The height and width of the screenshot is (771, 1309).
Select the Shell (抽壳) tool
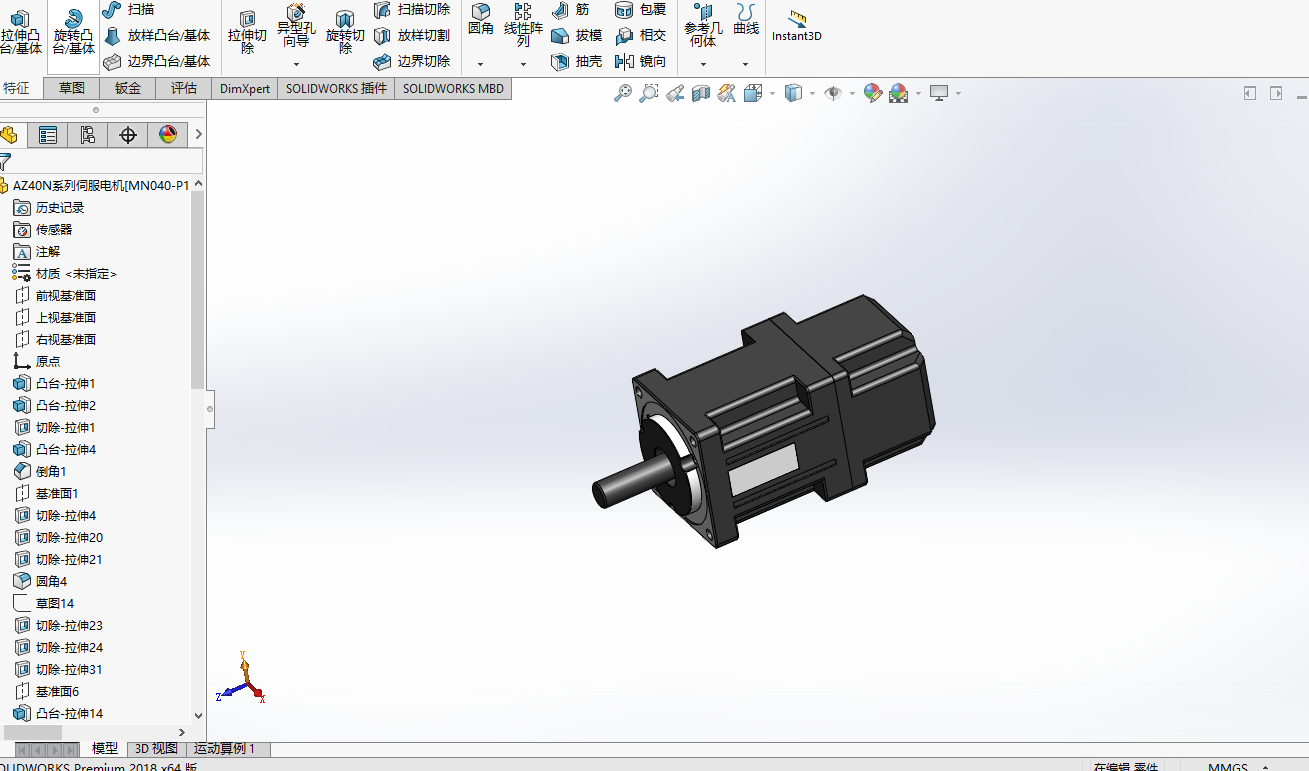pyautogui.click(x=577, y=61)
